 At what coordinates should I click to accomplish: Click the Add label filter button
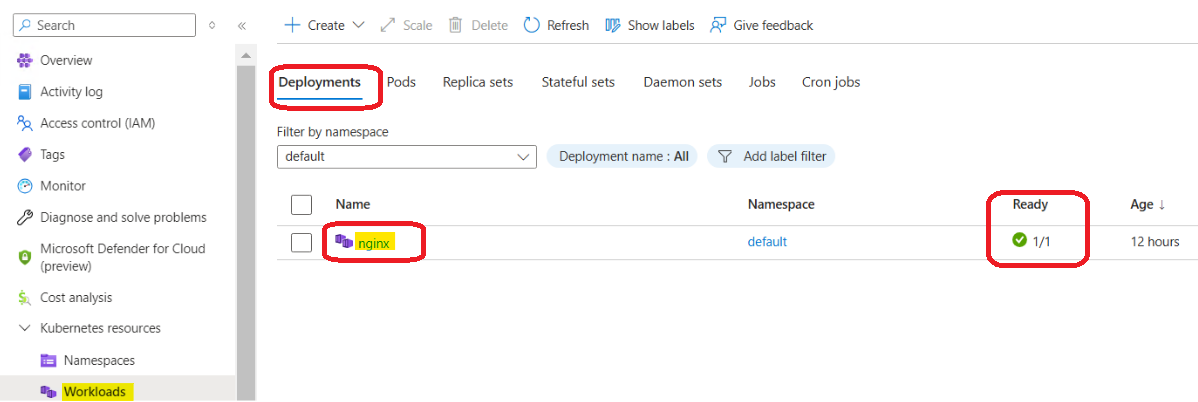pos(771,157)
